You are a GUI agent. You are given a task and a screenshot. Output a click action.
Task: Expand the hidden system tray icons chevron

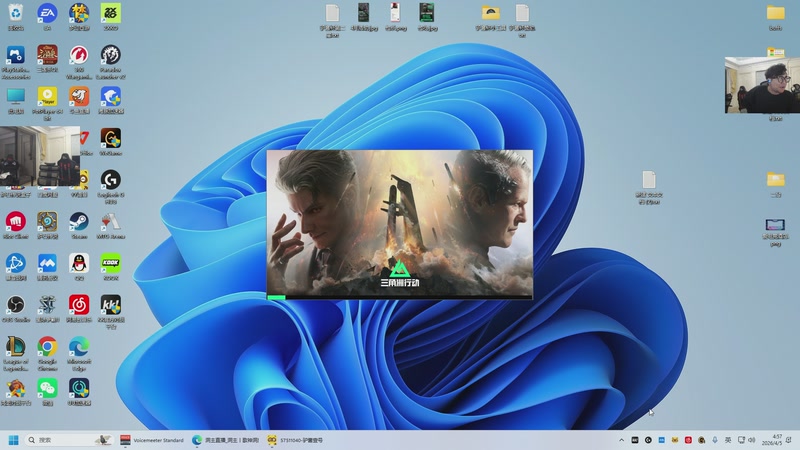click(621, 440)
